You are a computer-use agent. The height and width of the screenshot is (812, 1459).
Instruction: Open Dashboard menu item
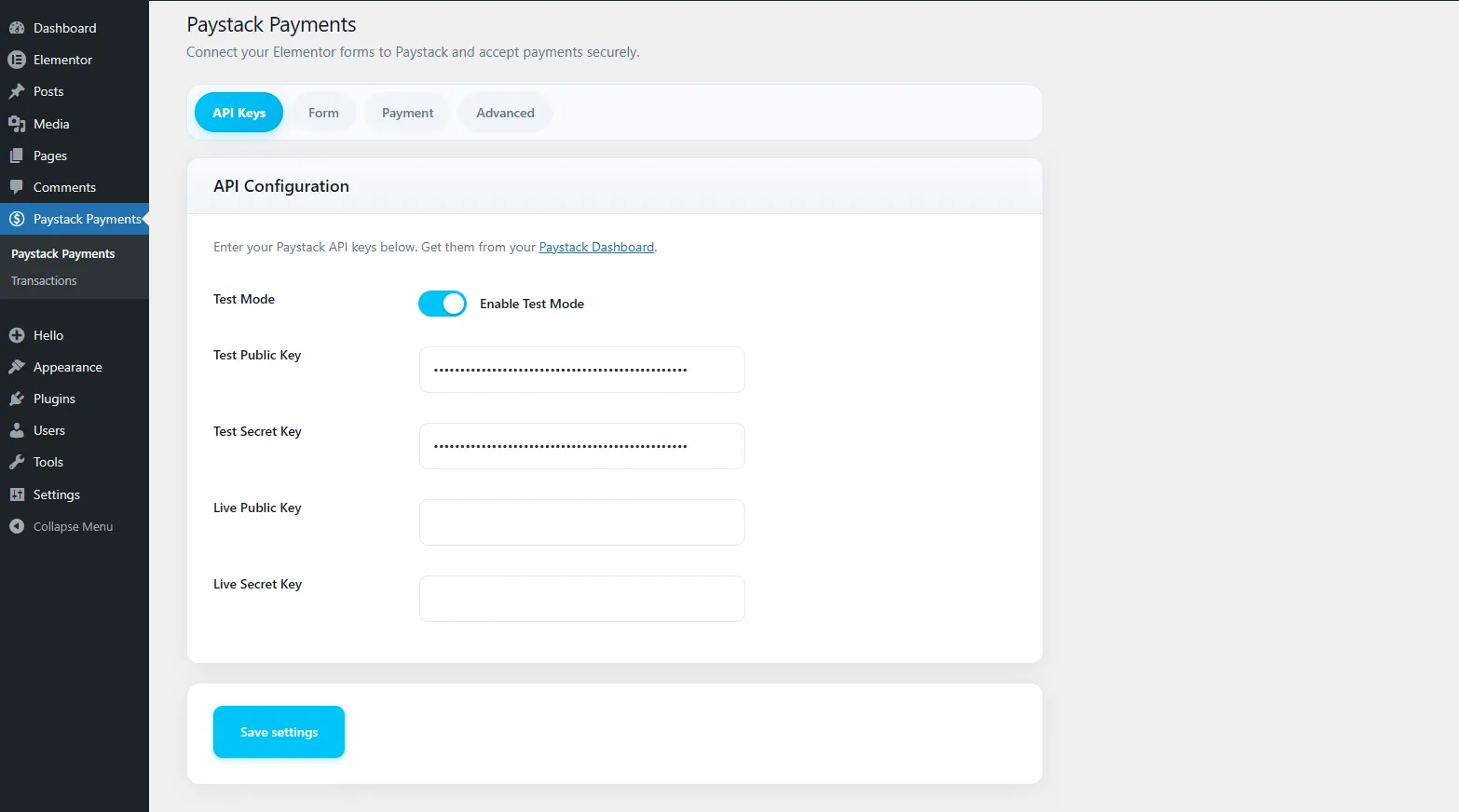75,28
